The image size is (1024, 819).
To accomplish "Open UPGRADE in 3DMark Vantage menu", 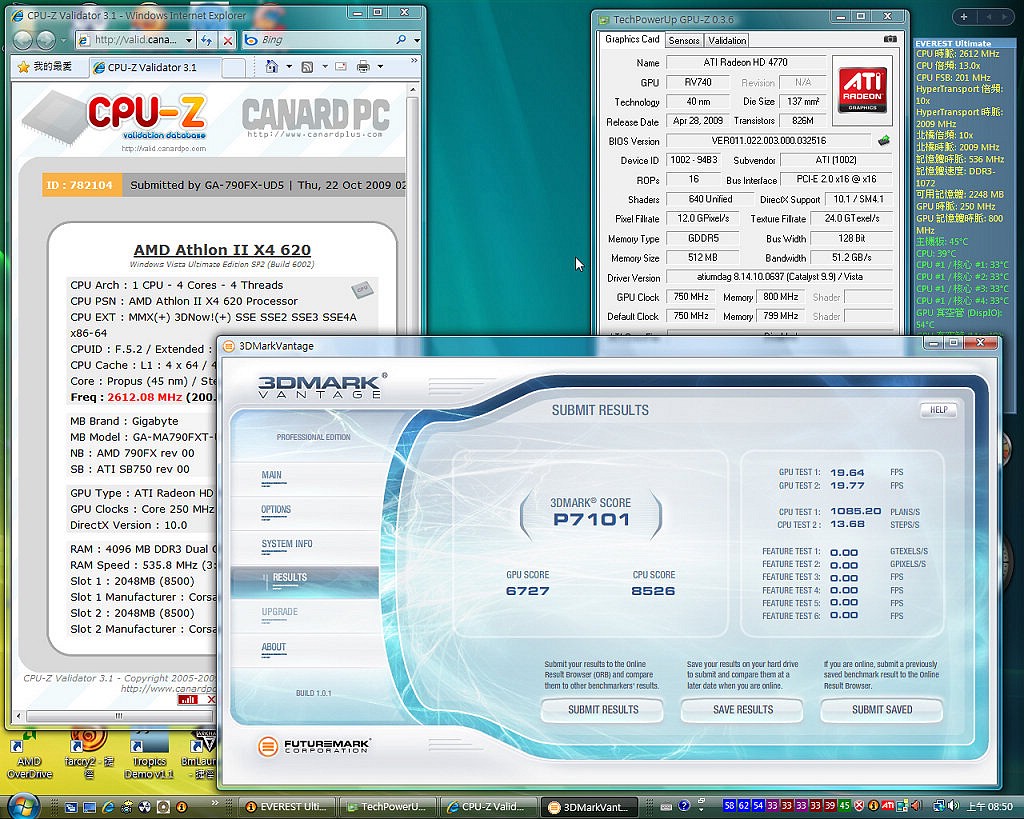I will [280, 613].
